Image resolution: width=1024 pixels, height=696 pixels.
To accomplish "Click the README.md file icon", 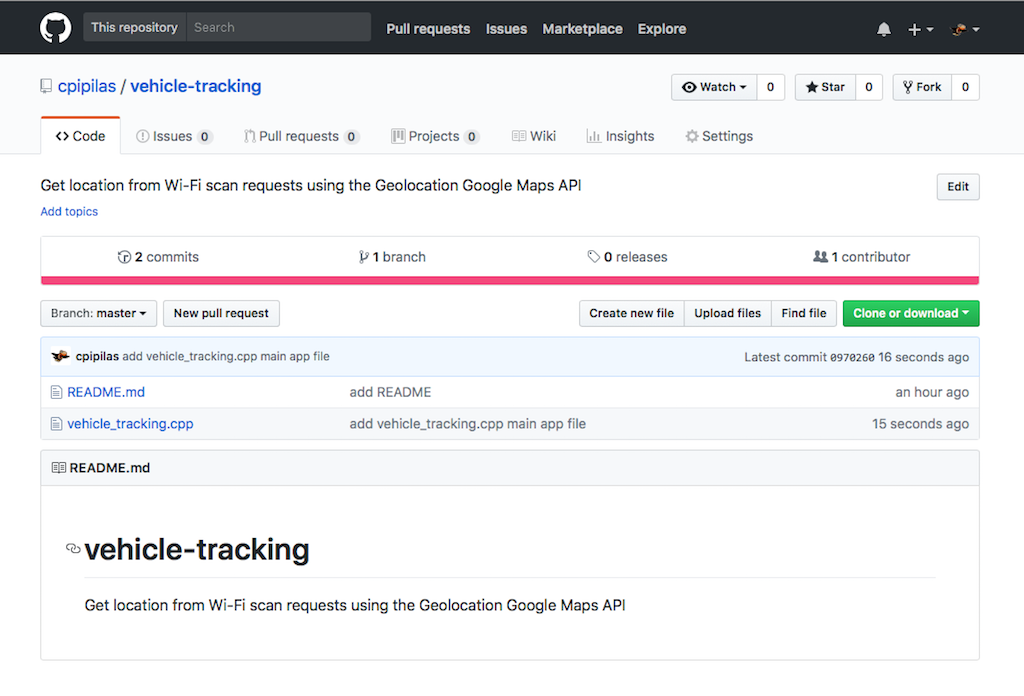I will pos(57,392).
